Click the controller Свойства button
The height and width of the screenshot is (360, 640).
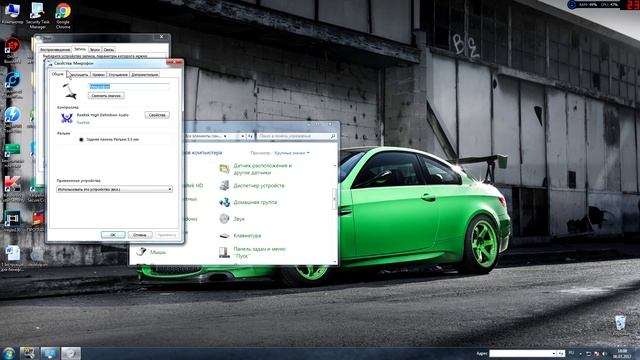(157, 115)
